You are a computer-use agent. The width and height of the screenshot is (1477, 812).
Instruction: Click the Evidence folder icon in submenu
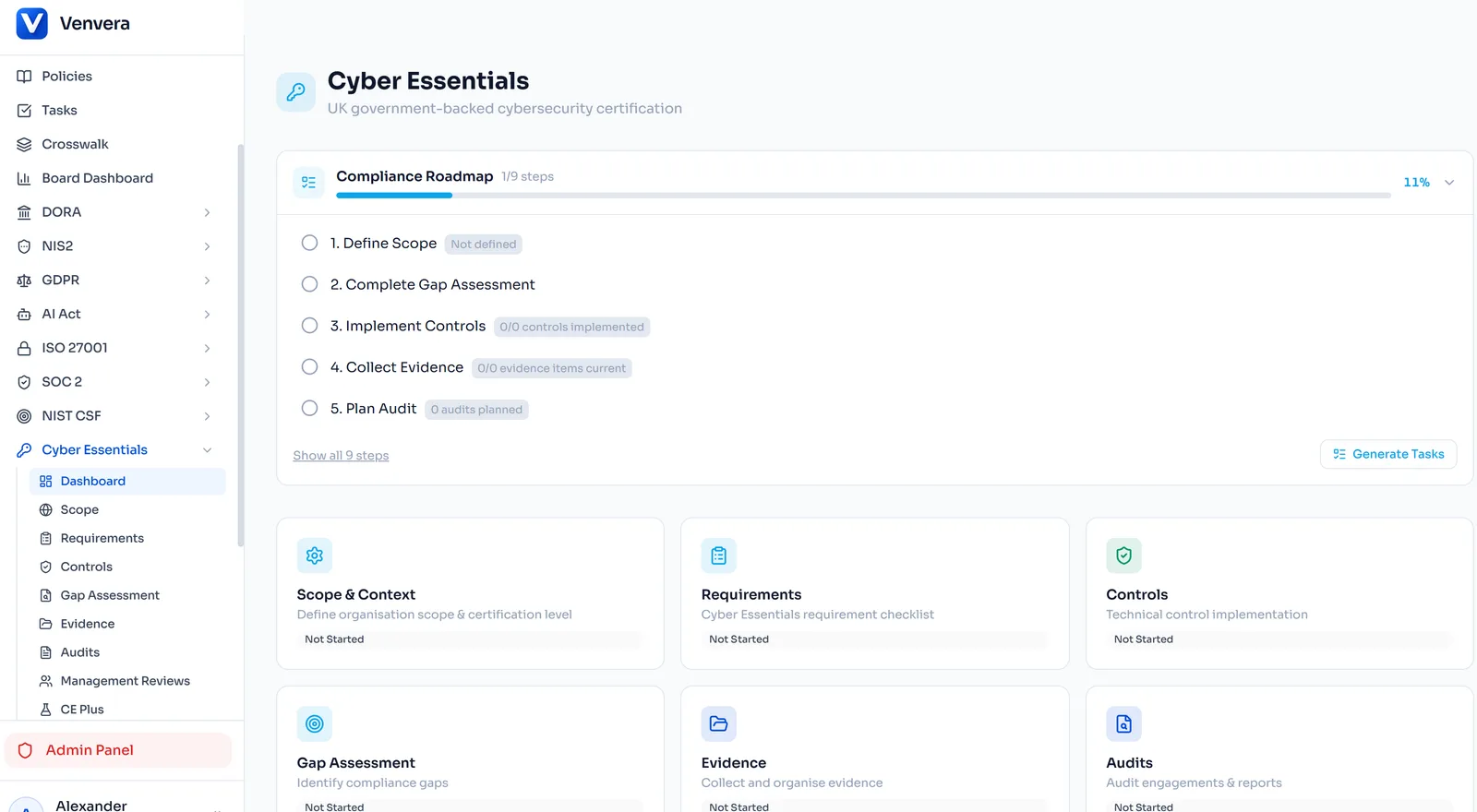pyautogui.click(x=45, y=624)
